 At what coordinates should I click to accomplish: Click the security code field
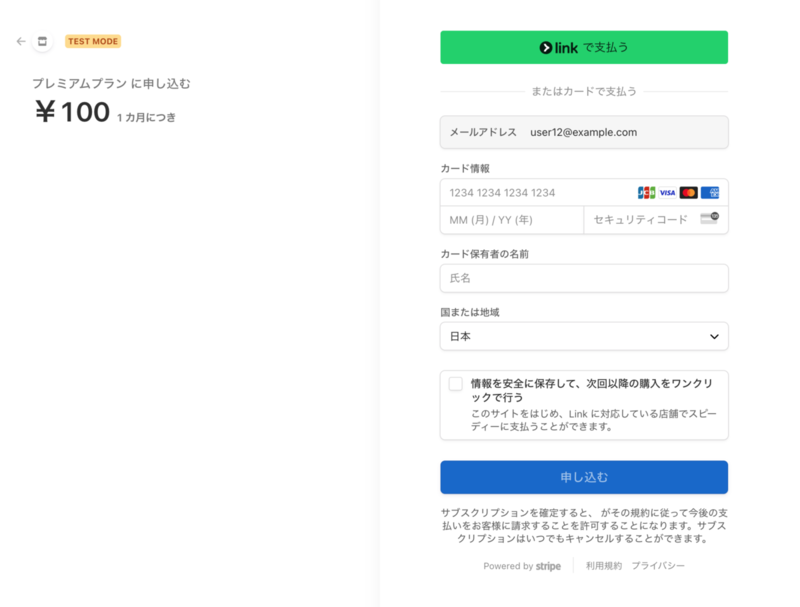pos(656,220)
